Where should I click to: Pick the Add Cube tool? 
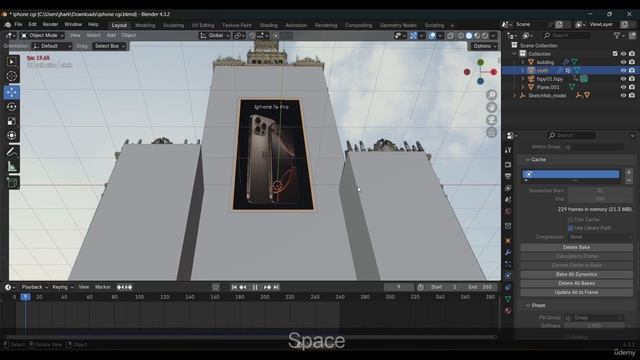[12, 182]
